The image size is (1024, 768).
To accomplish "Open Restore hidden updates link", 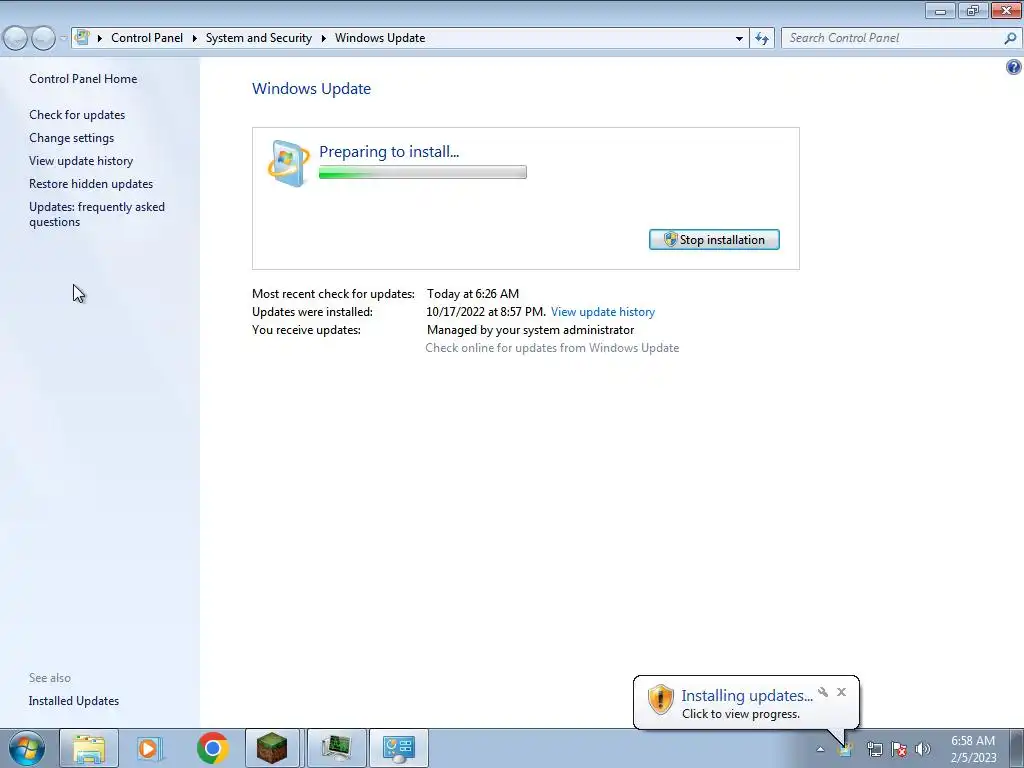I will (91, 184).
